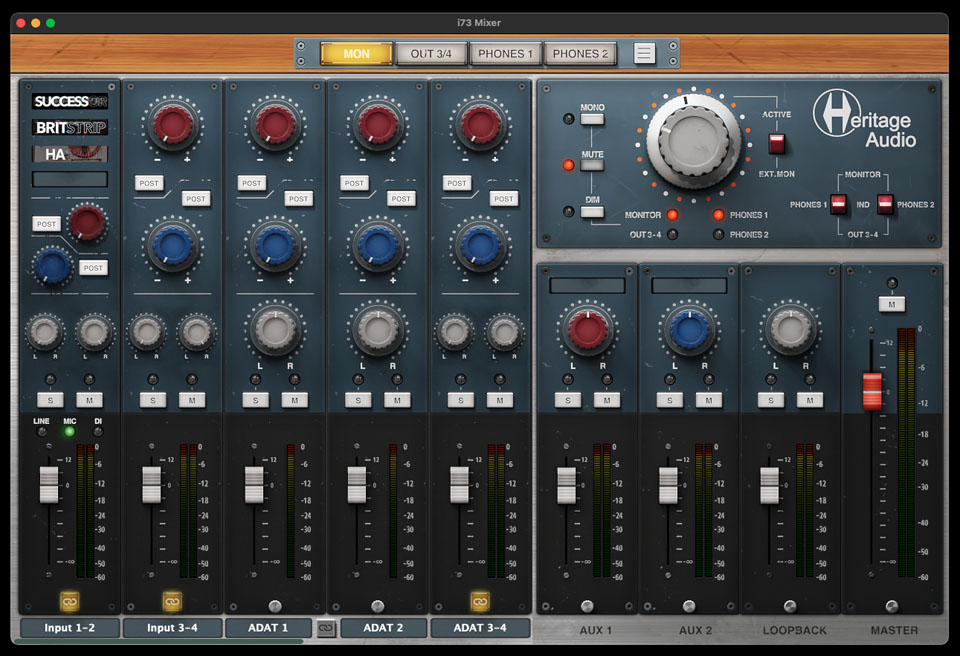Image resolution: width=960 pixels, height=656 pixels.
Task: Toggle the PHONES 2 monitor source switch
Action: point(885,204)
